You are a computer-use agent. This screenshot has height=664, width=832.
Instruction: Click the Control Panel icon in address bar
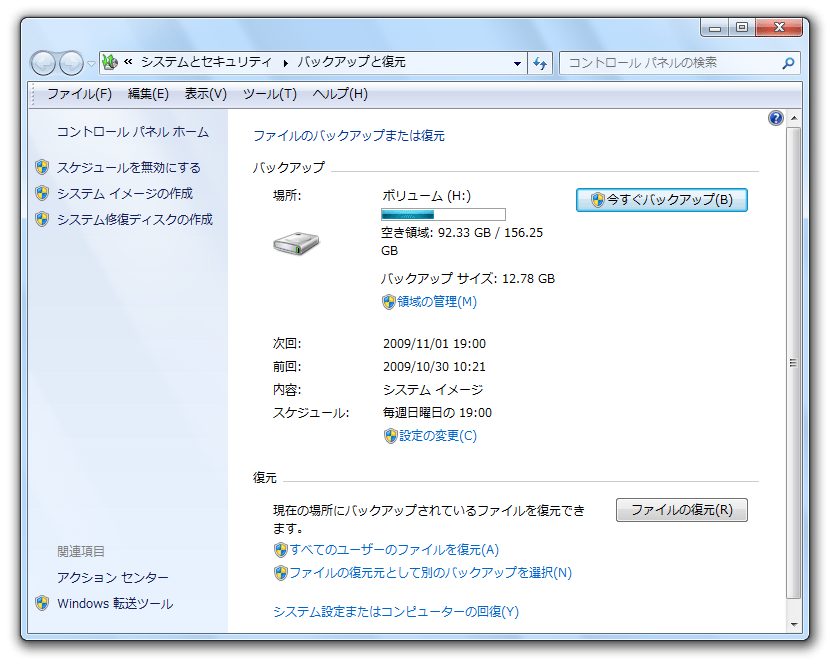click(x=110, y=62)
